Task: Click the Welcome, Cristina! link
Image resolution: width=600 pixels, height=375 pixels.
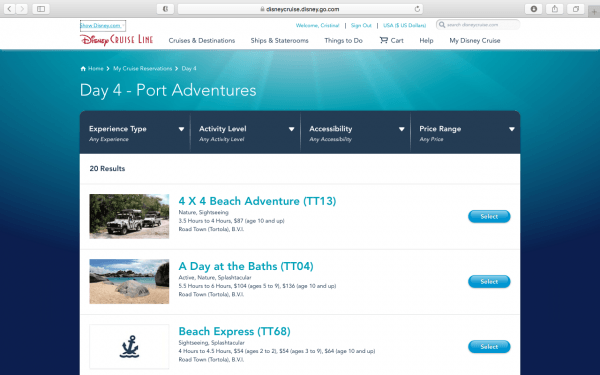Action: point(317,25)
